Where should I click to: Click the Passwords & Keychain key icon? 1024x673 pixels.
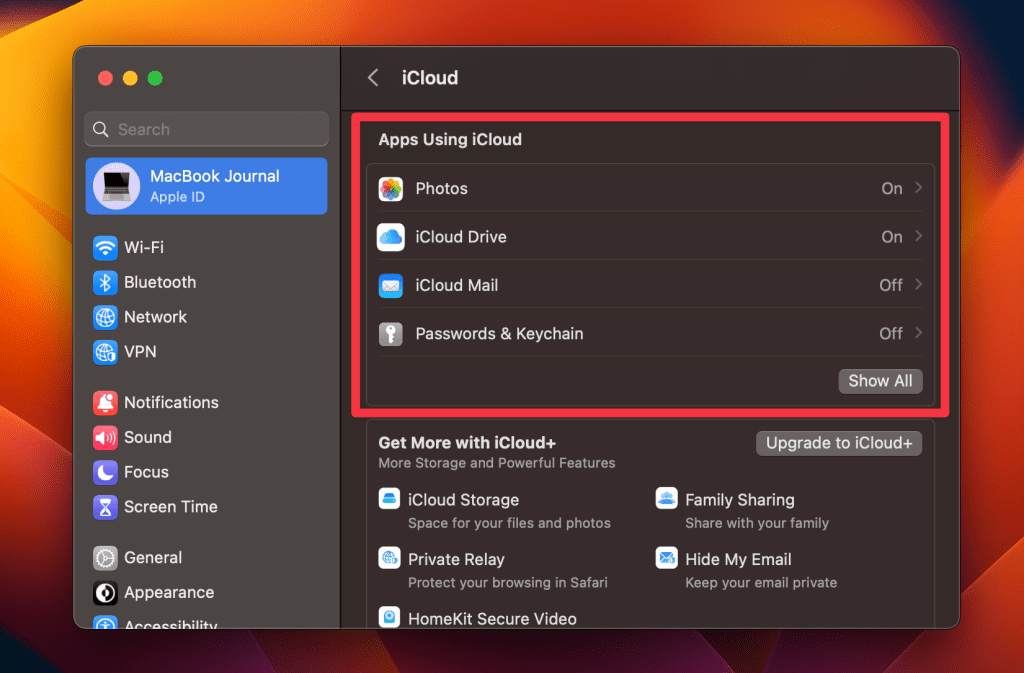390,334
